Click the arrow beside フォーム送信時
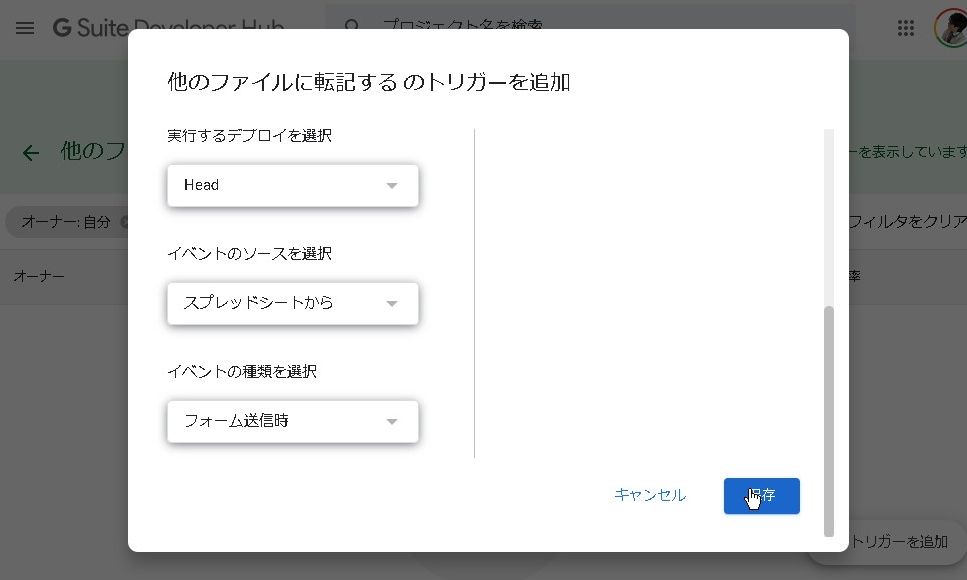967x580 pixels. [392, 421]
